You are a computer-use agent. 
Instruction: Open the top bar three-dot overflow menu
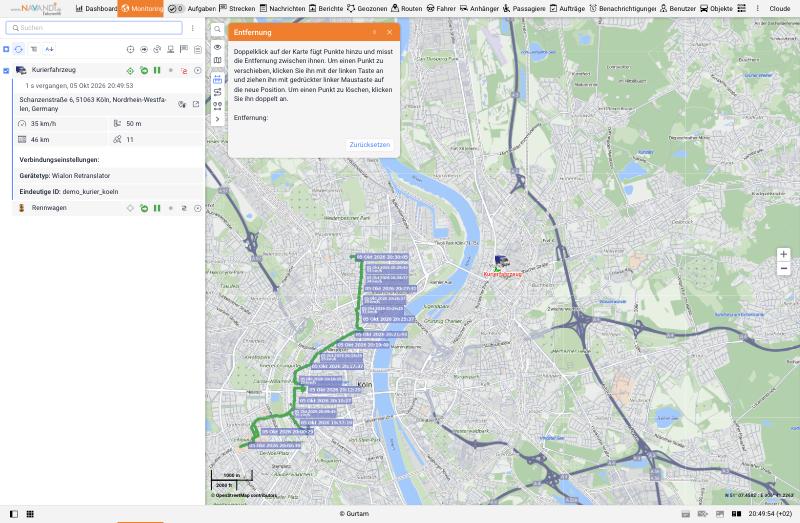click(x=757, y=9)
